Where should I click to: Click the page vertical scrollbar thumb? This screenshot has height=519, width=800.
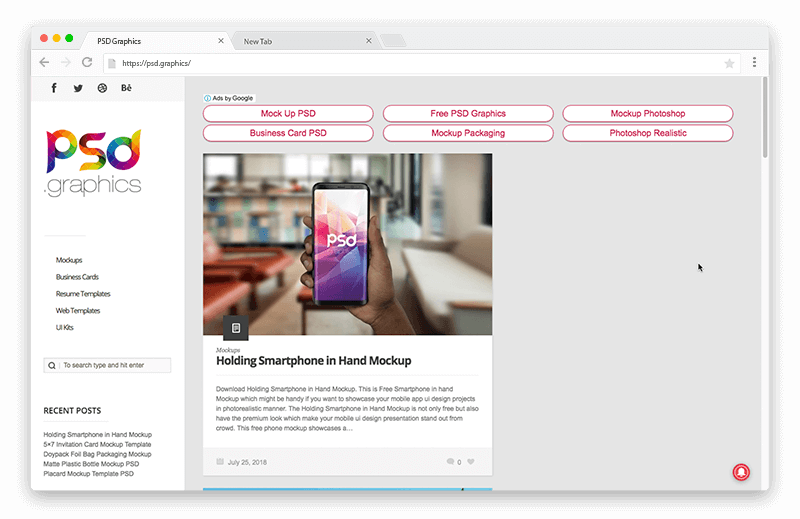(x=764, y=117)
